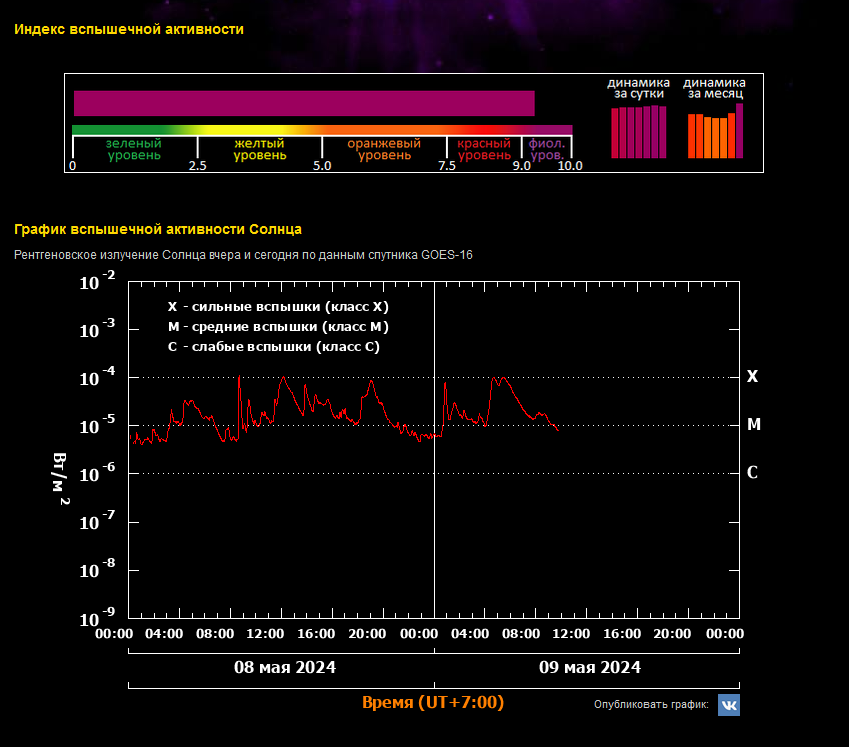This screenshot has width=849, height=747.
Task: Click 'фиол. уров.' label
Action: [547, 149]
